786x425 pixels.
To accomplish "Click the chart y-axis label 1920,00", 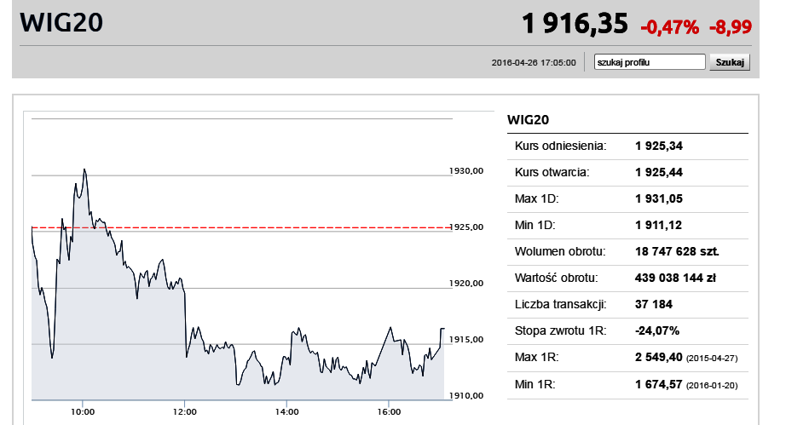I will 466,283.
